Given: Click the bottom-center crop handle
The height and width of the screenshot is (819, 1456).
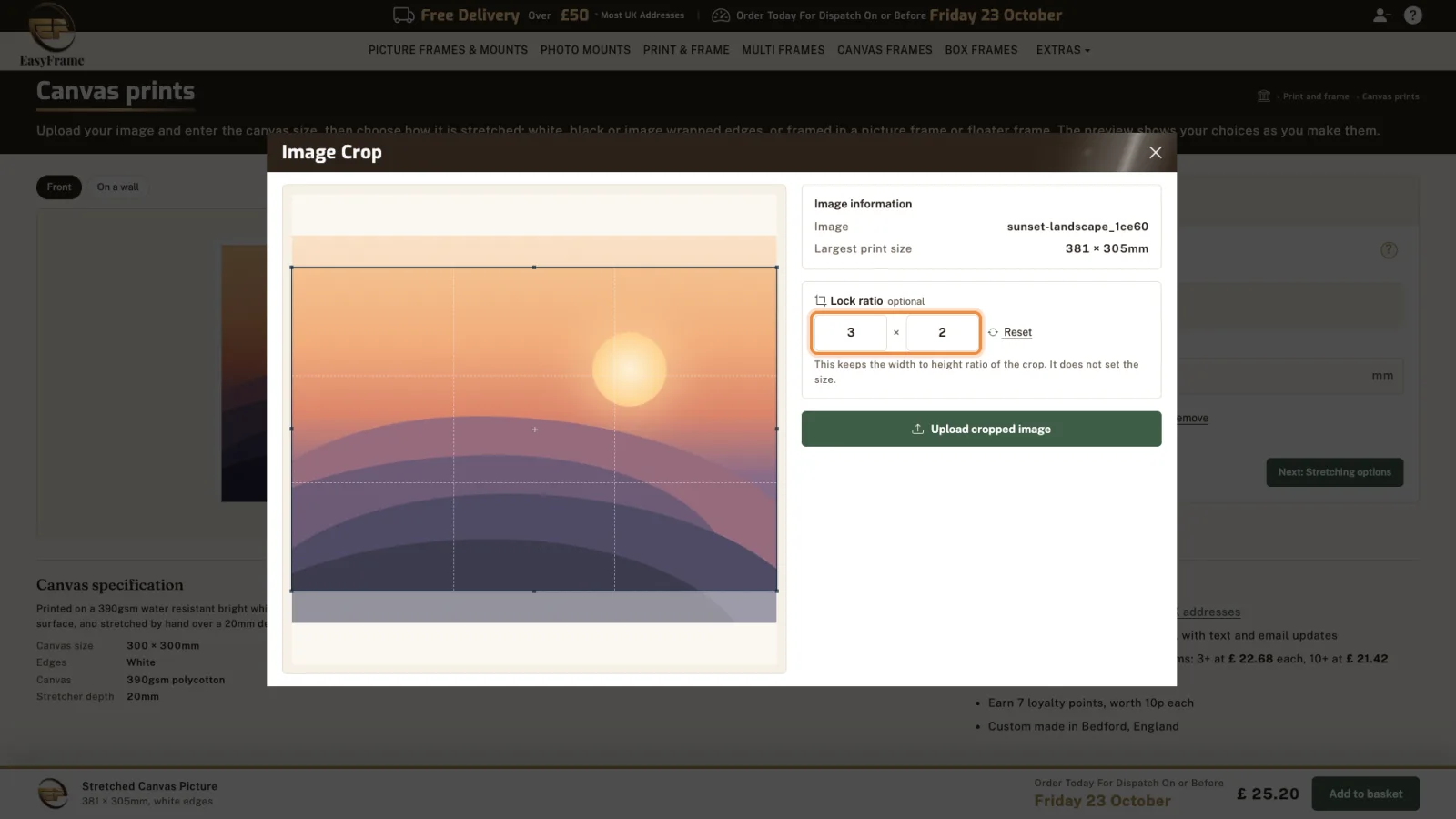Looking at the screenshot, I should coord(534,591).
